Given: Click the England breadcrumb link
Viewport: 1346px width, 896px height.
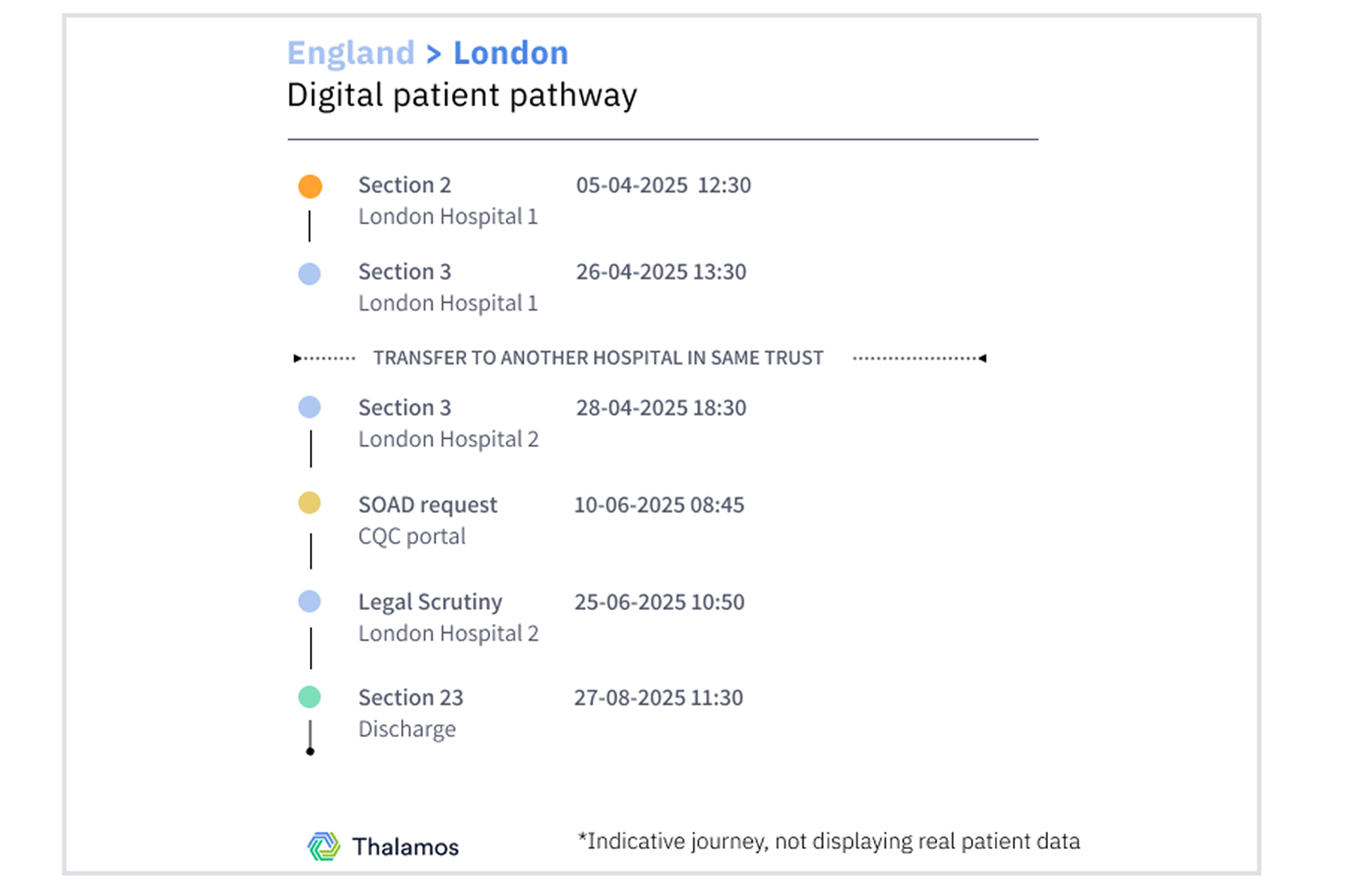Looking at the screenshot, I should tap(350, 53).
